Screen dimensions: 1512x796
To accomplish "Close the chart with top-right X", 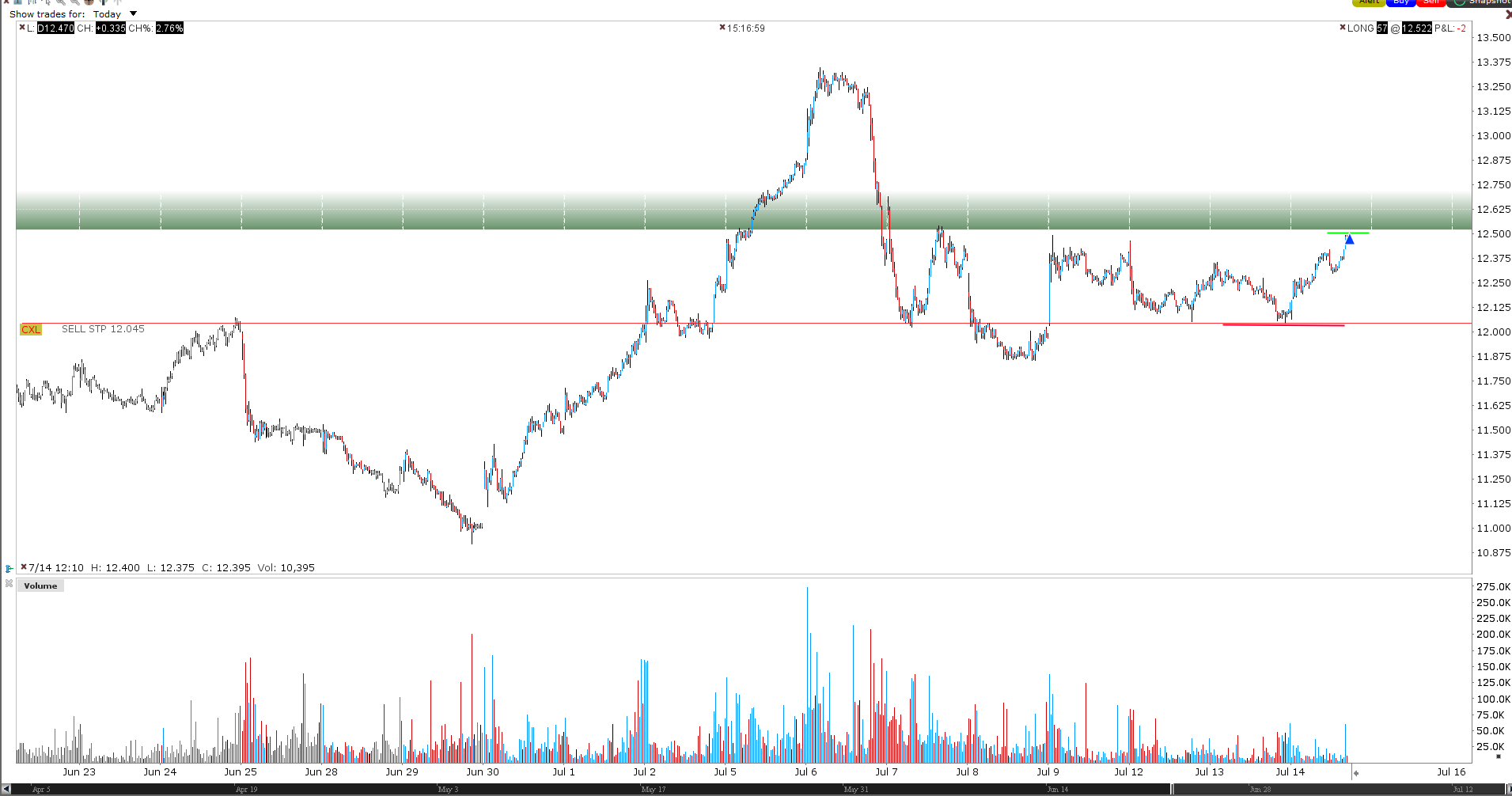I will point(1508,14).
